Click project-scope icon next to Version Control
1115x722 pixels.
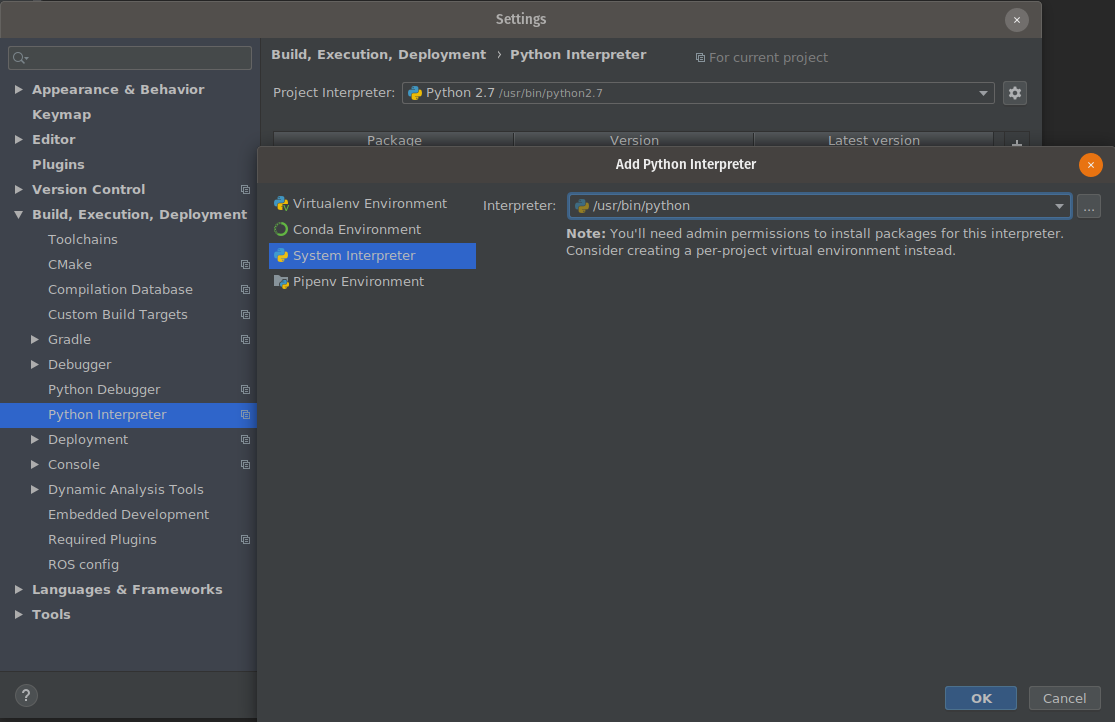pos(245,189)
